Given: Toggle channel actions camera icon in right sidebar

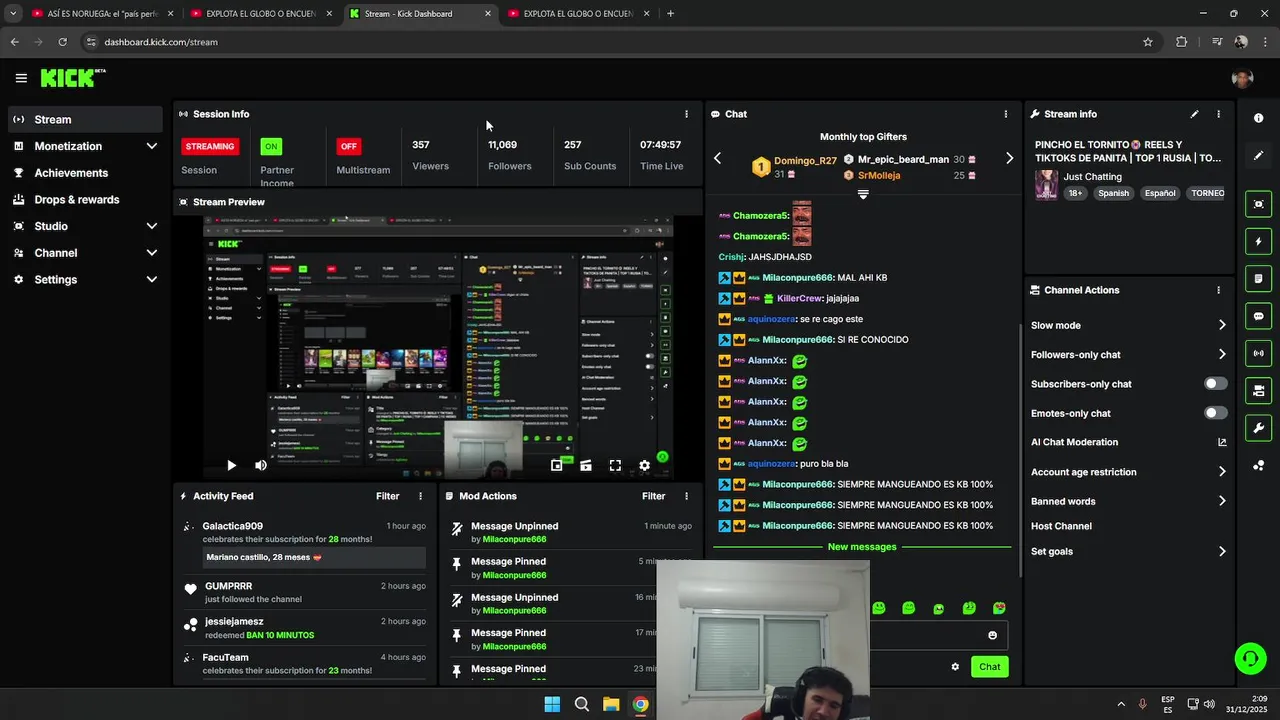Looking at the screenshot, I should (1258, 390).
